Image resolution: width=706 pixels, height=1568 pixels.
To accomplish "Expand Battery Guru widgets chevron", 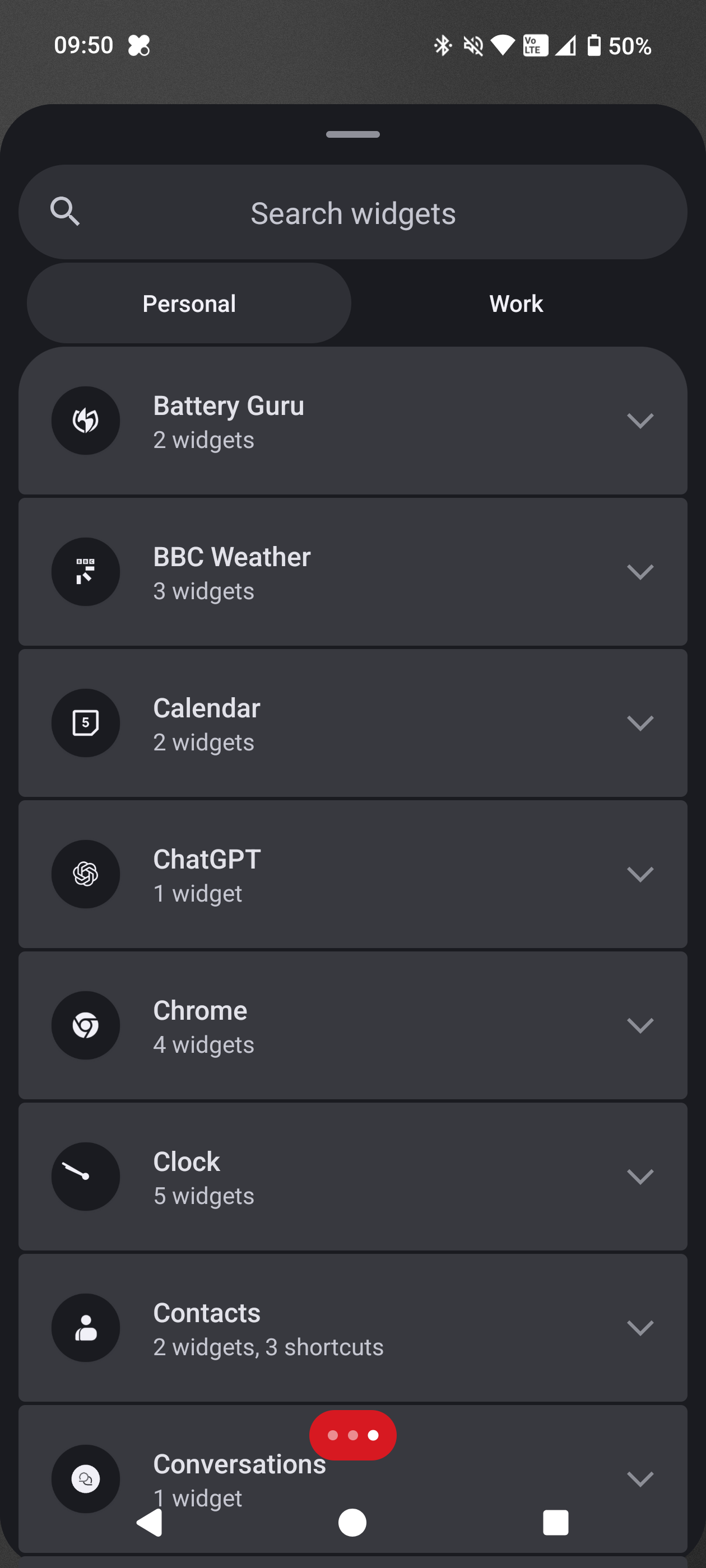I will [640, 421].
